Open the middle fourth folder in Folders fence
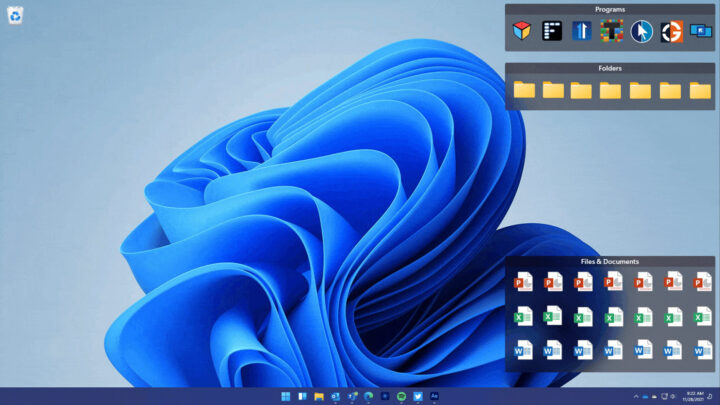 610,90
